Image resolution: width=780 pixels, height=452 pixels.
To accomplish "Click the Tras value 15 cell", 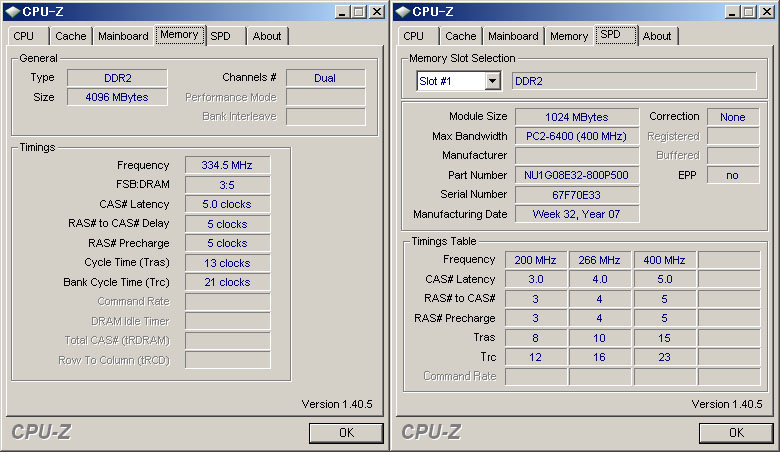I will click(665, 338).
